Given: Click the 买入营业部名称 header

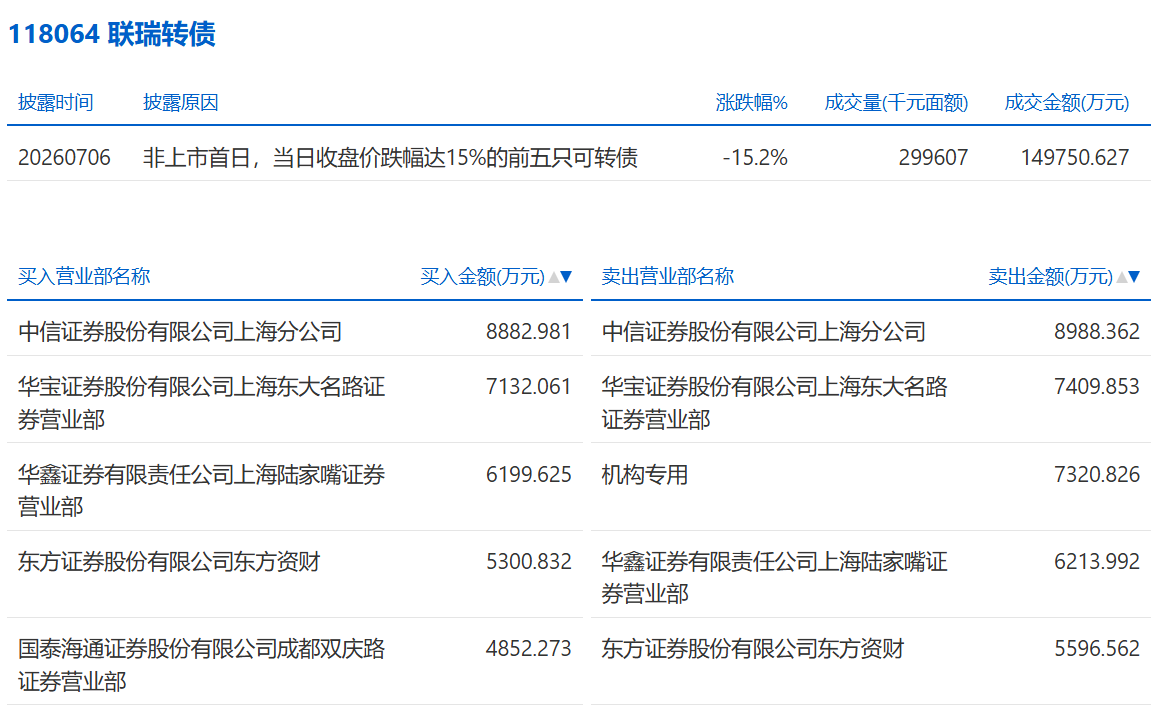Looking at the screenshot, I should pos(84,276).
